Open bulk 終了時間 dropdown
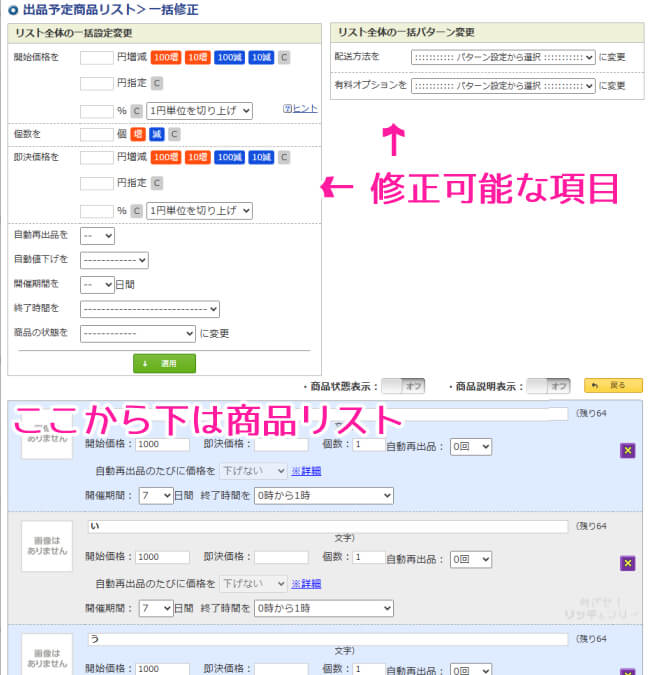 point(150,309)
